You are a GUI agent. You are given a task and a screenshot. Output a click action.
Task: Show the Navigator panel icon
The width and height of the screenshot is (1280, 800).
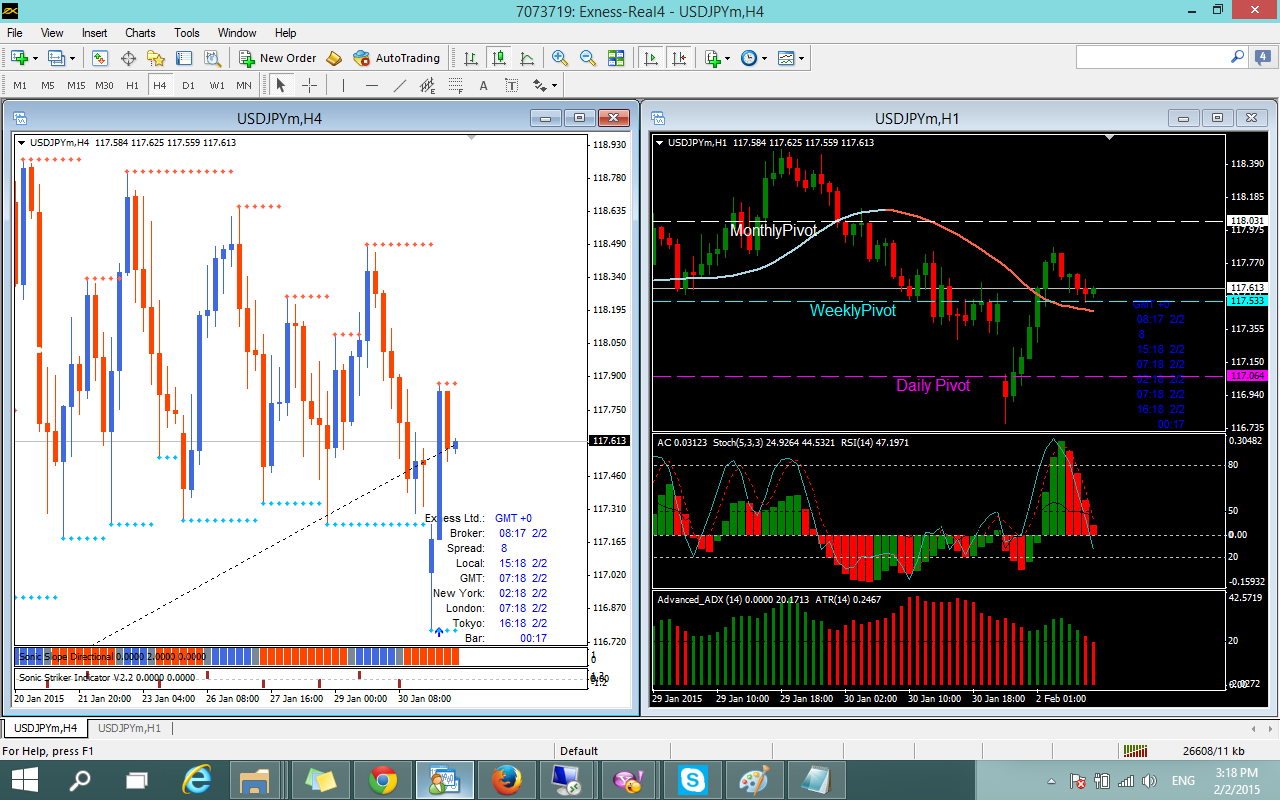pyautogui.click(x=156, y=58)
